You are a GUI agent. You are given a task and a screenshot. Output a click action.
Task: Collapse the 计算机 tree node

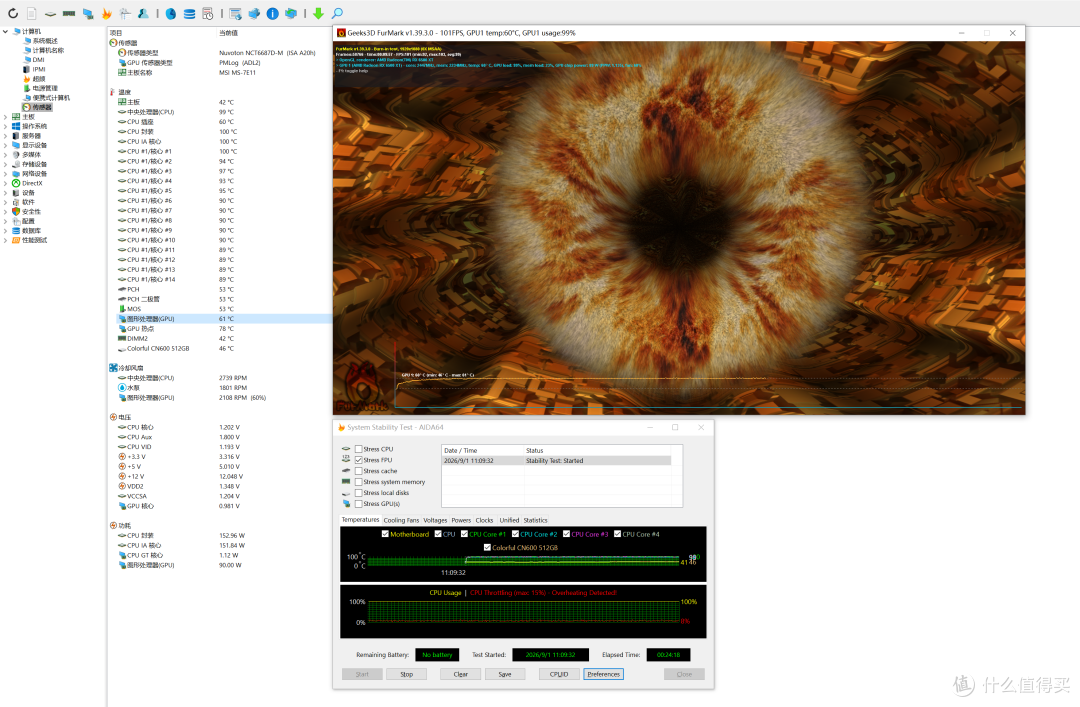(6, 32)
